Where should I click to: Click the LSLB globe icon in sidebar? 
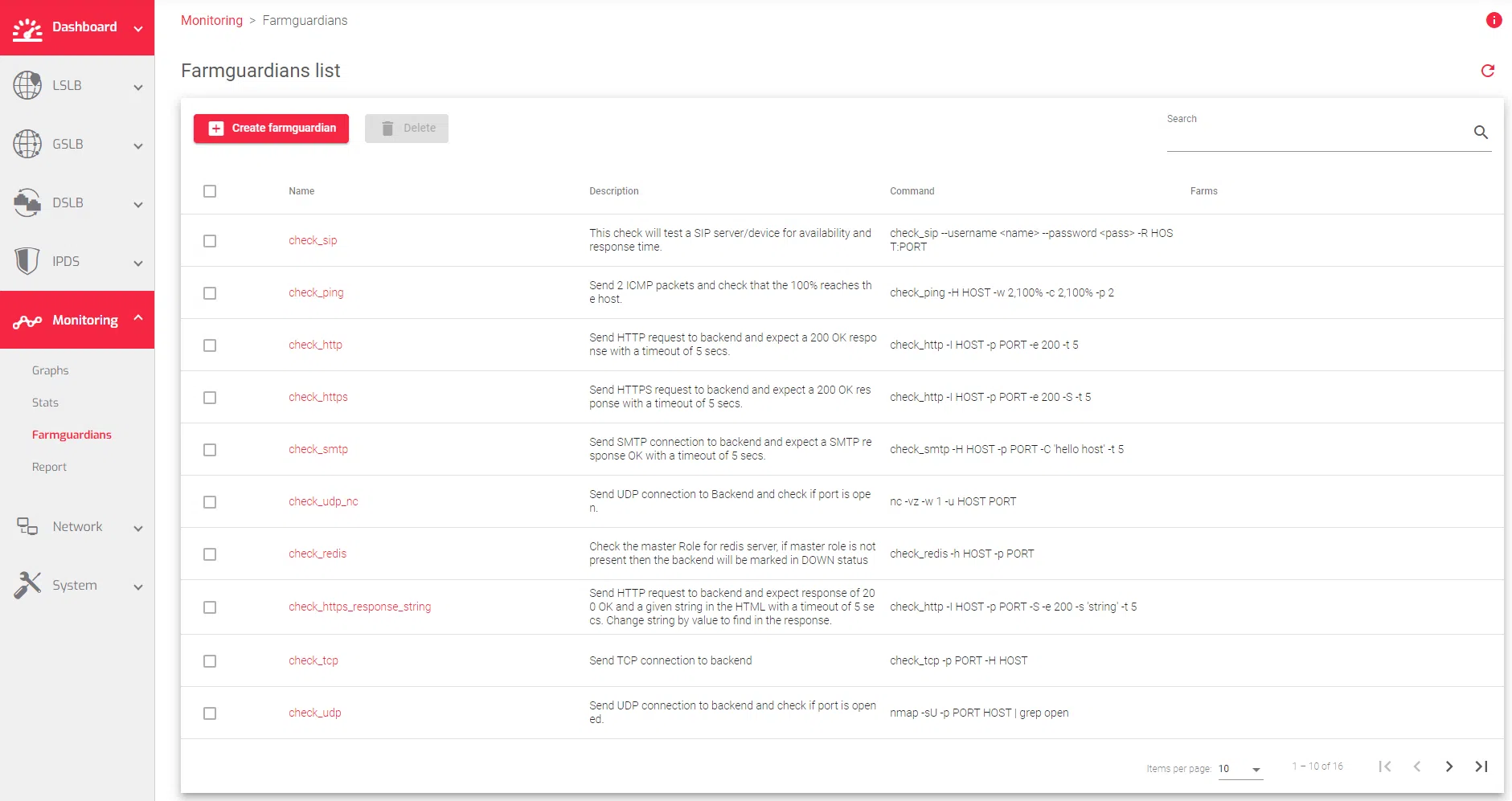click(x=27, y=85)
